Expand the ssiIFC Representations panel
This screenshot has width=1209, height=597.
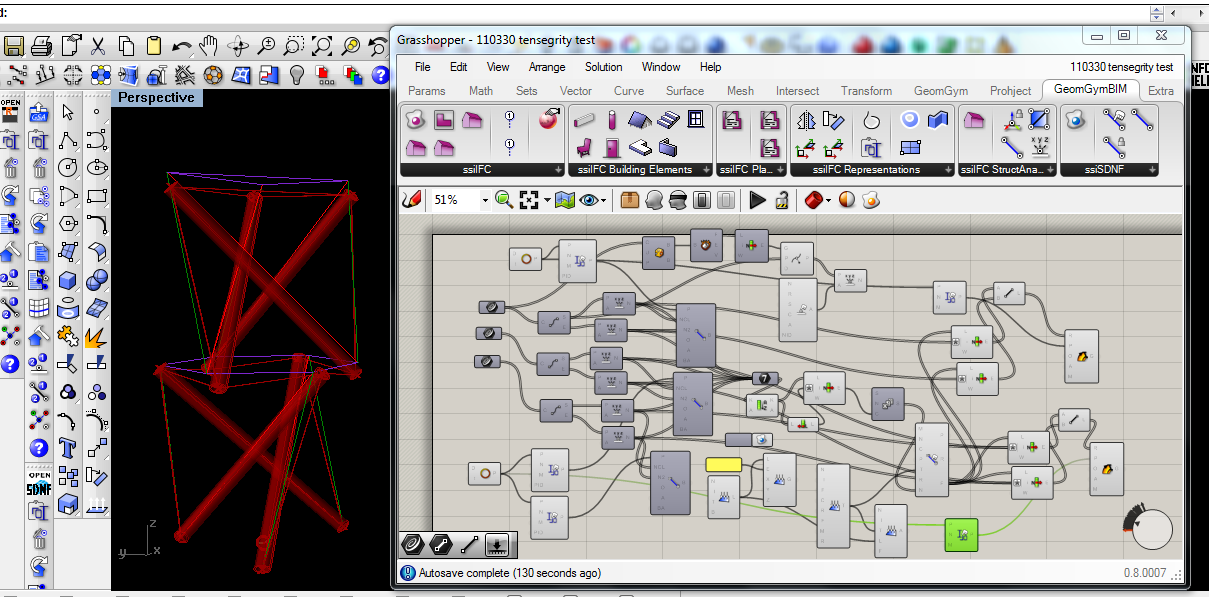947,170
